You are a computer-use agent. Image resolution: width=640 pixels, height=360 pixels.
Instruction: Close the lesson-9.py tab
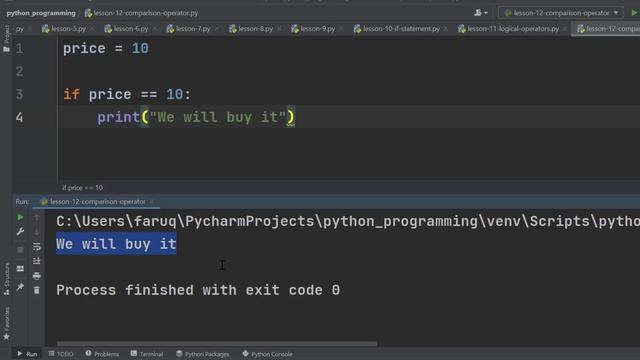(341, 29)
